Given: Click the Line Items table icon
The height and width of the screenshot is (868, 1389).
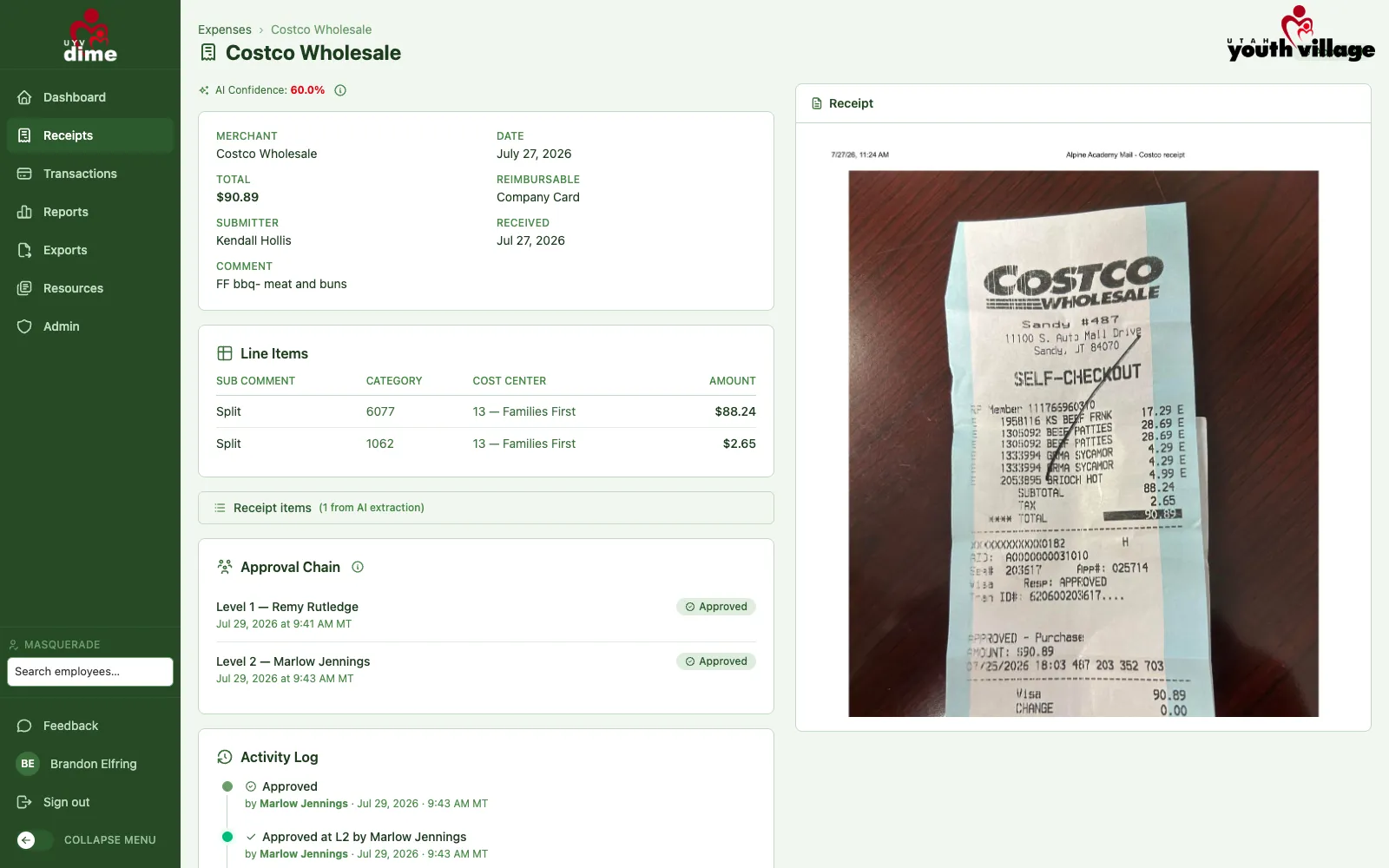Looking at the screenshot, I should click(225, 353).
